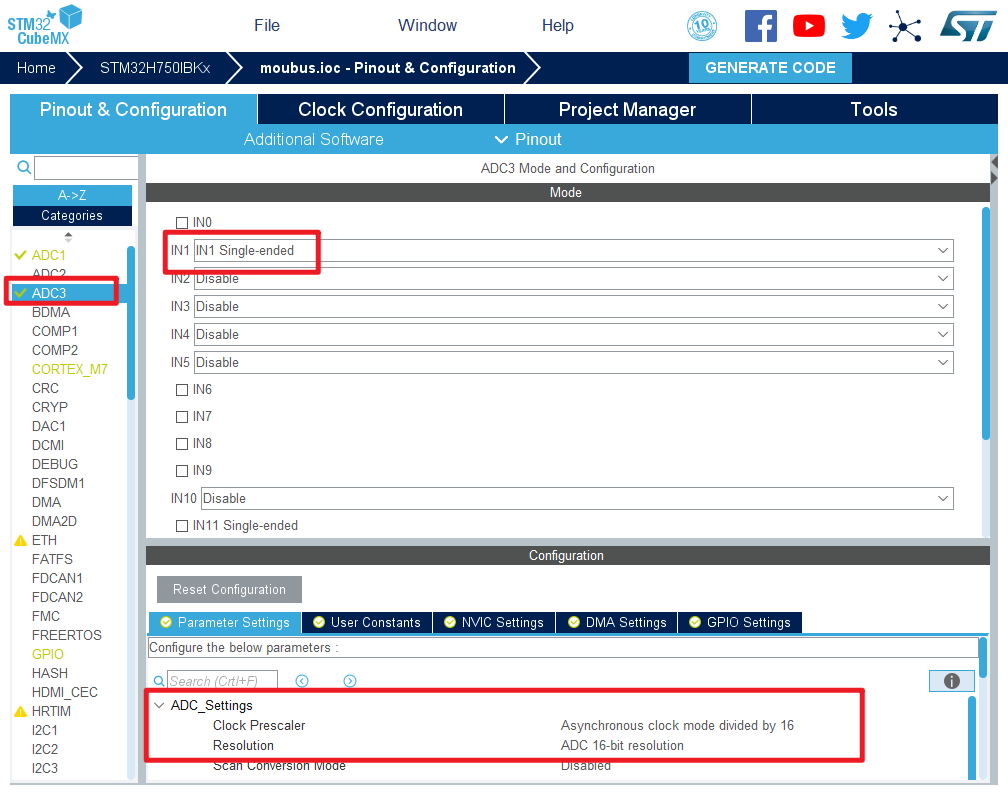Click the 10-year anniversary badge icon
The height and width of the screenshot is (795, 1008).
(702, 26)
